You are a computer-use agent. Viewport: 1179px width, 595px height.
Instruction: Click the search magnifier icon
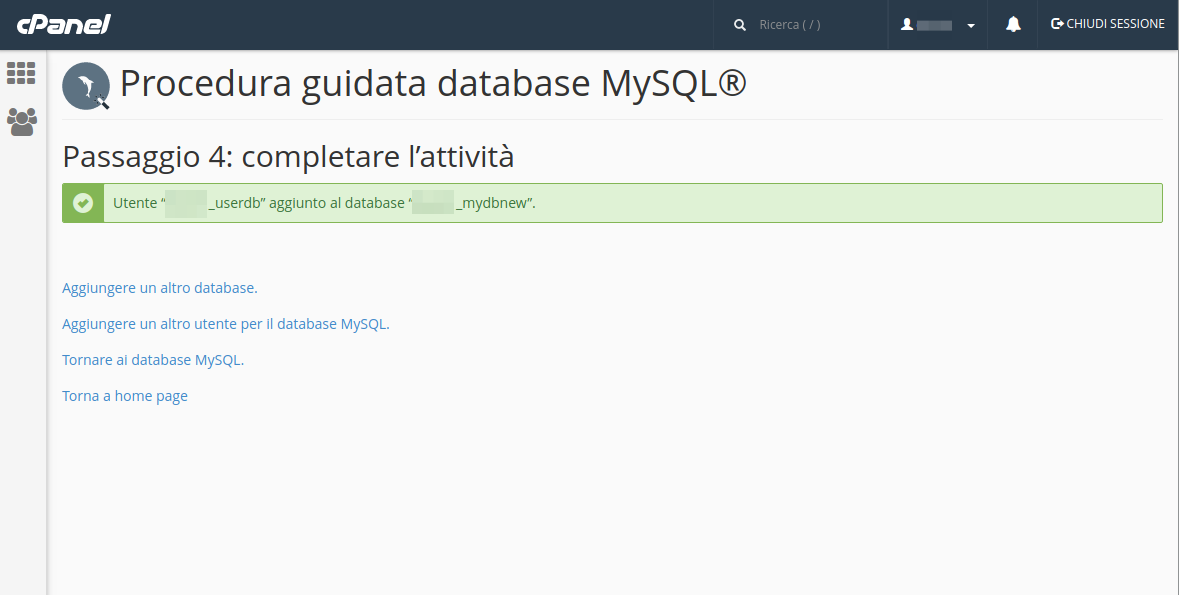pos(740,25)
